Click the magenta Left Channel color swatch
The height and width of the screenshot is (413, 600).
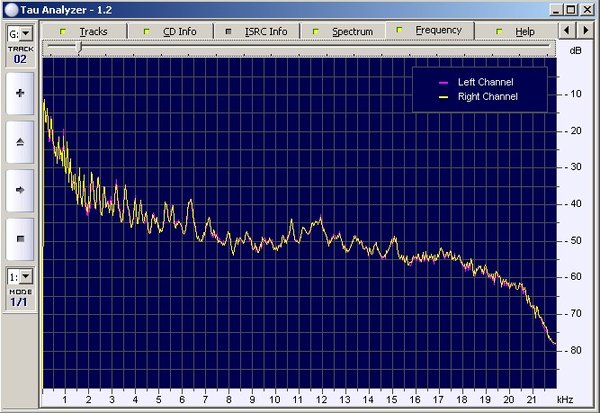(x=443, y=83)
